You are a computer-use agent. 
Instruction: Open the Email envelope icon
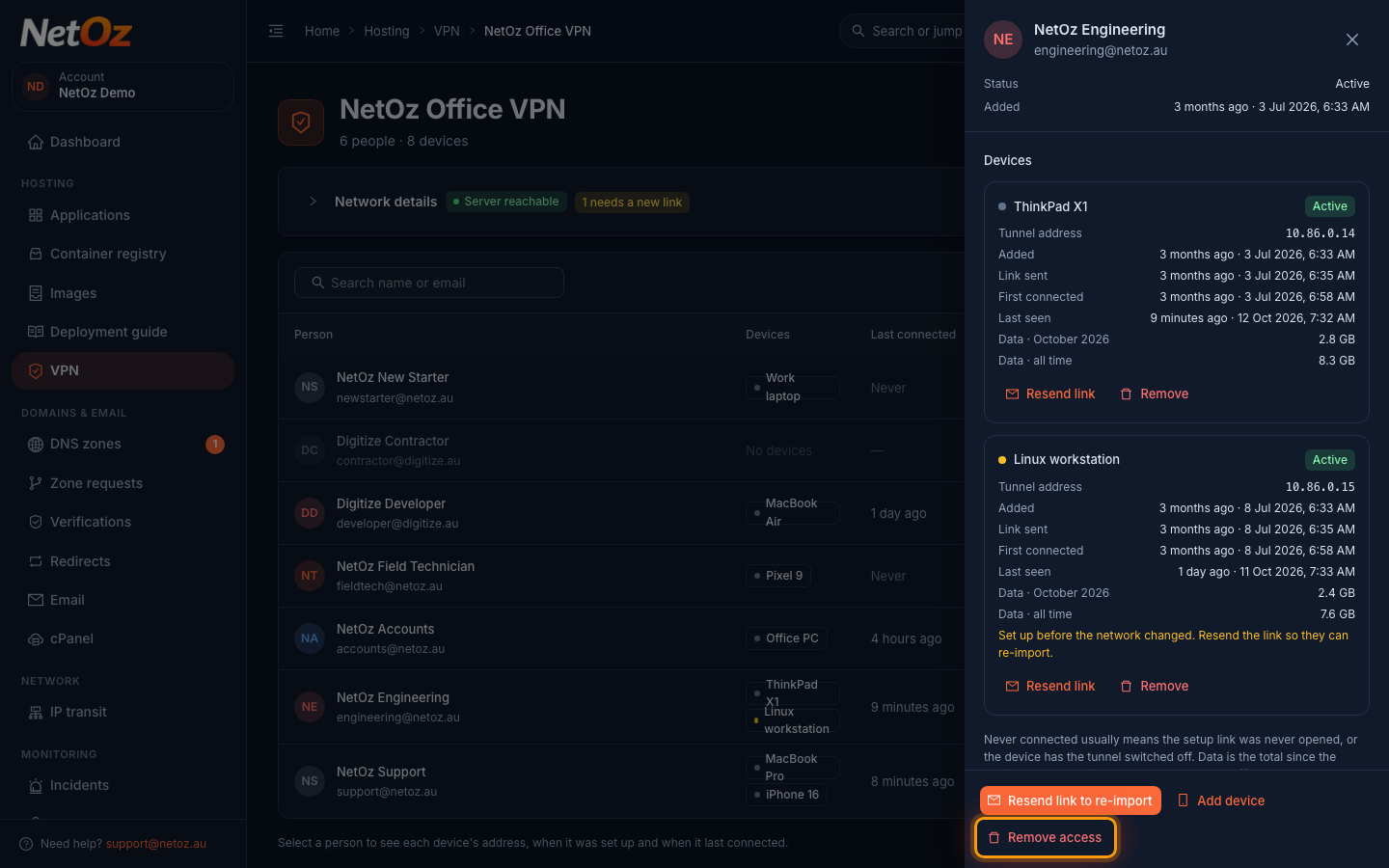(36, 600)
